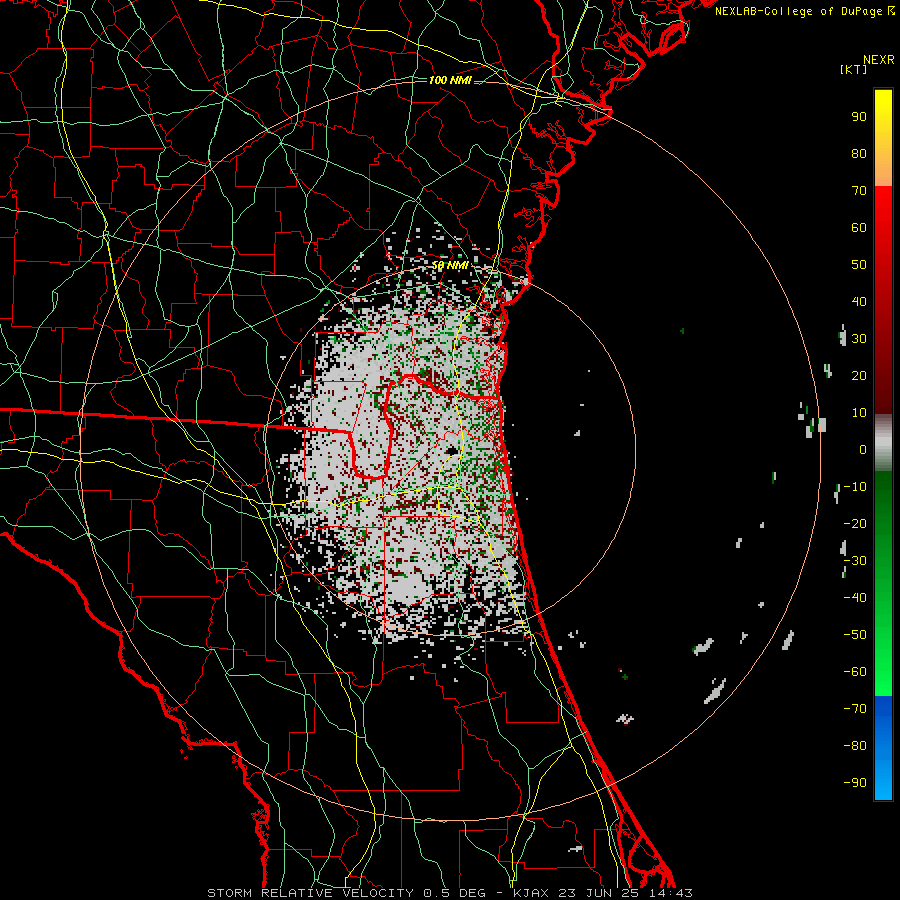Viewport: 900px width, 900px height.
Task: Pick the -30 value on the velocity scale
Action: coord(855,561)
